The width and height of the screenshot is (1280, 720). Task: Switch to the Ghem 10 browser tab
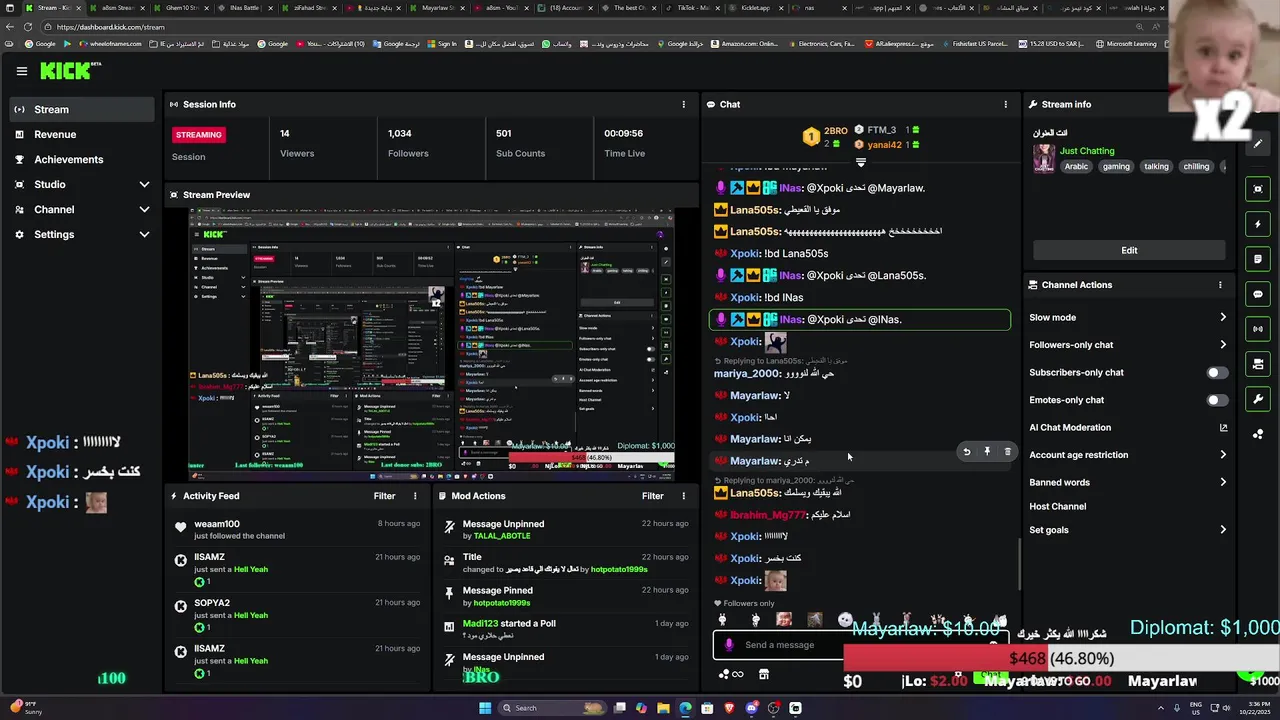(x=182, y=8)
